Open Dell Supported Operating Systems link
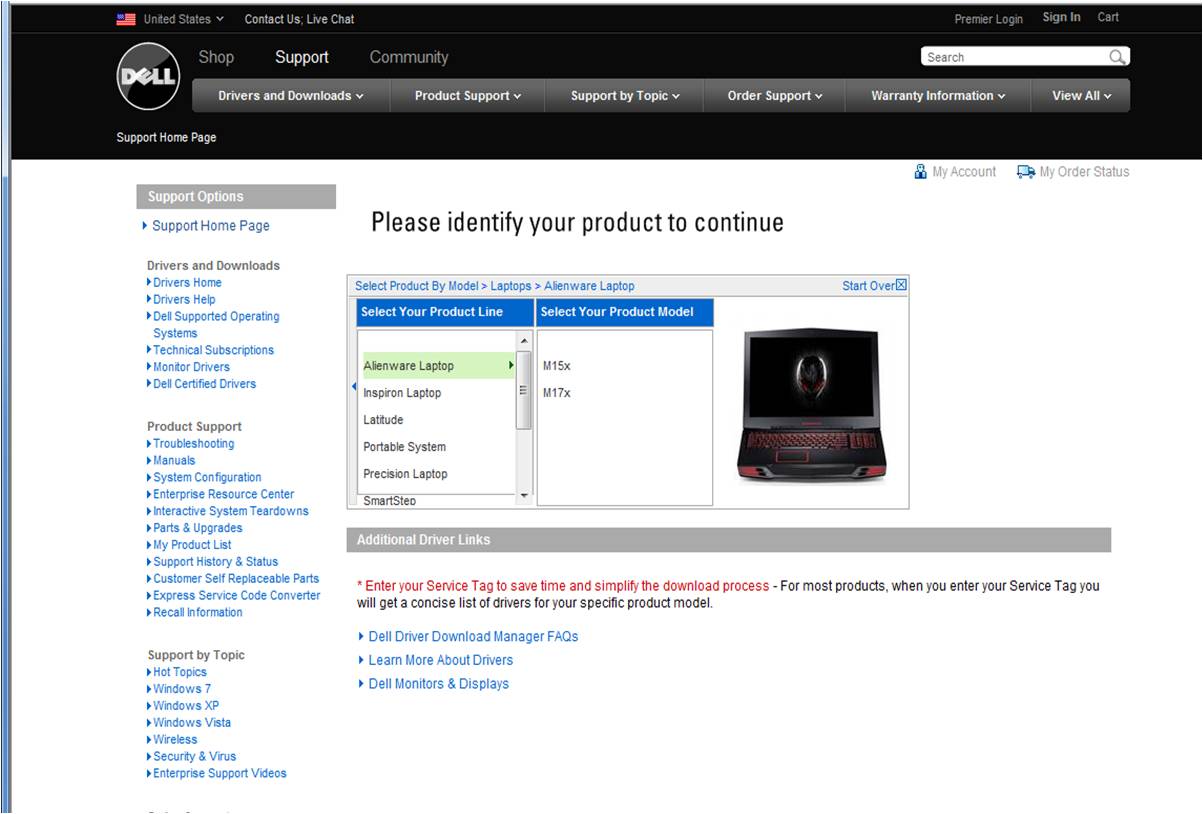This screenshot has height=814, width=1203. (216, 325)
